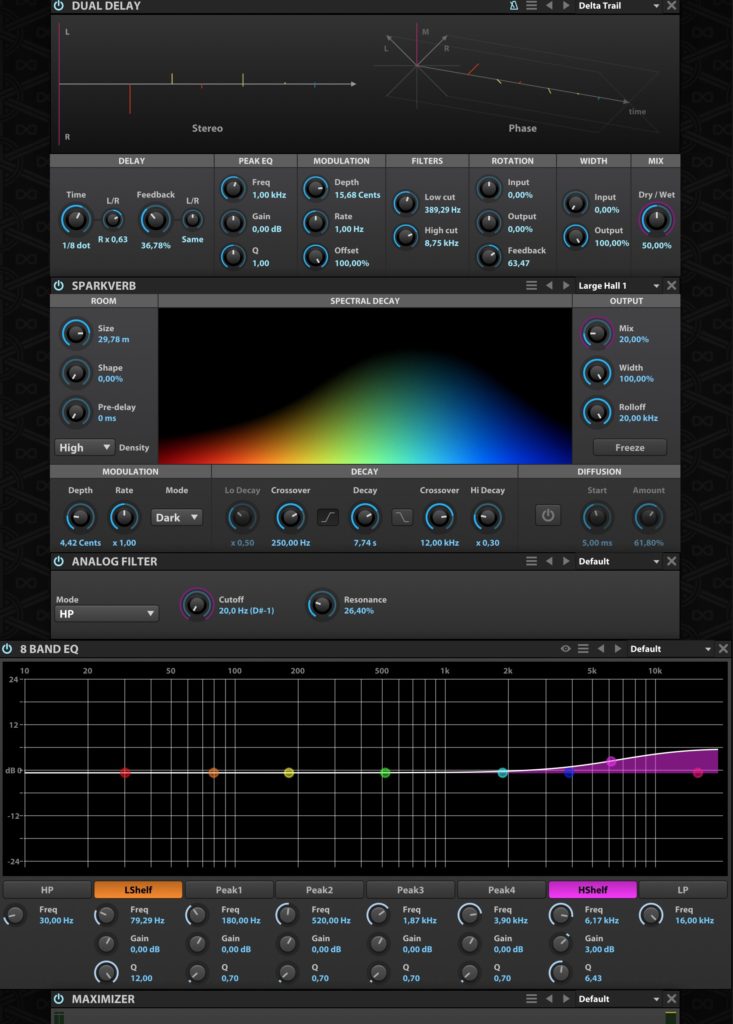Remove the Dual Delay module with X
This screenshot has height=1024, width=733.
pyautogui.click(x=671, y=6)
